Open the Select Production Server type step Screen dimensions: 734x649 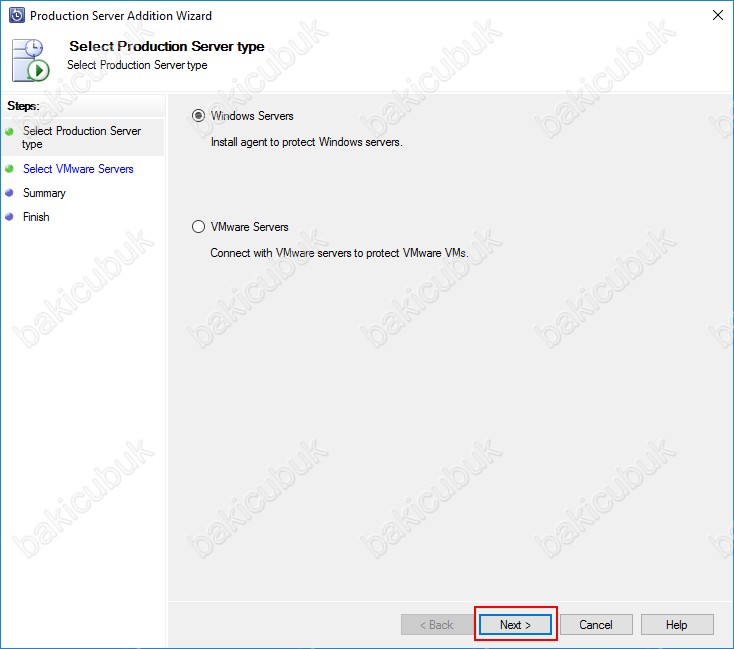click(x=82, y=137)
